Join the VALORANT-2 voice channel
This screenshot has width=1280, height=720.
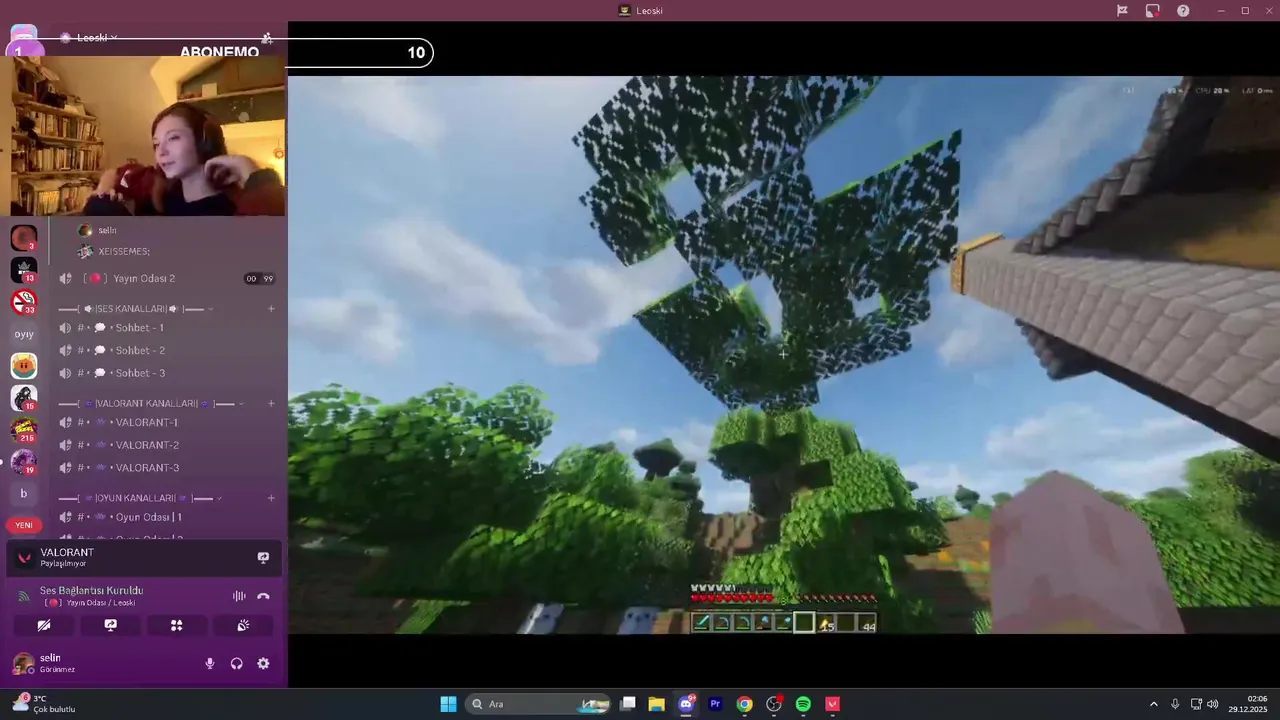[x=166, y=445]
